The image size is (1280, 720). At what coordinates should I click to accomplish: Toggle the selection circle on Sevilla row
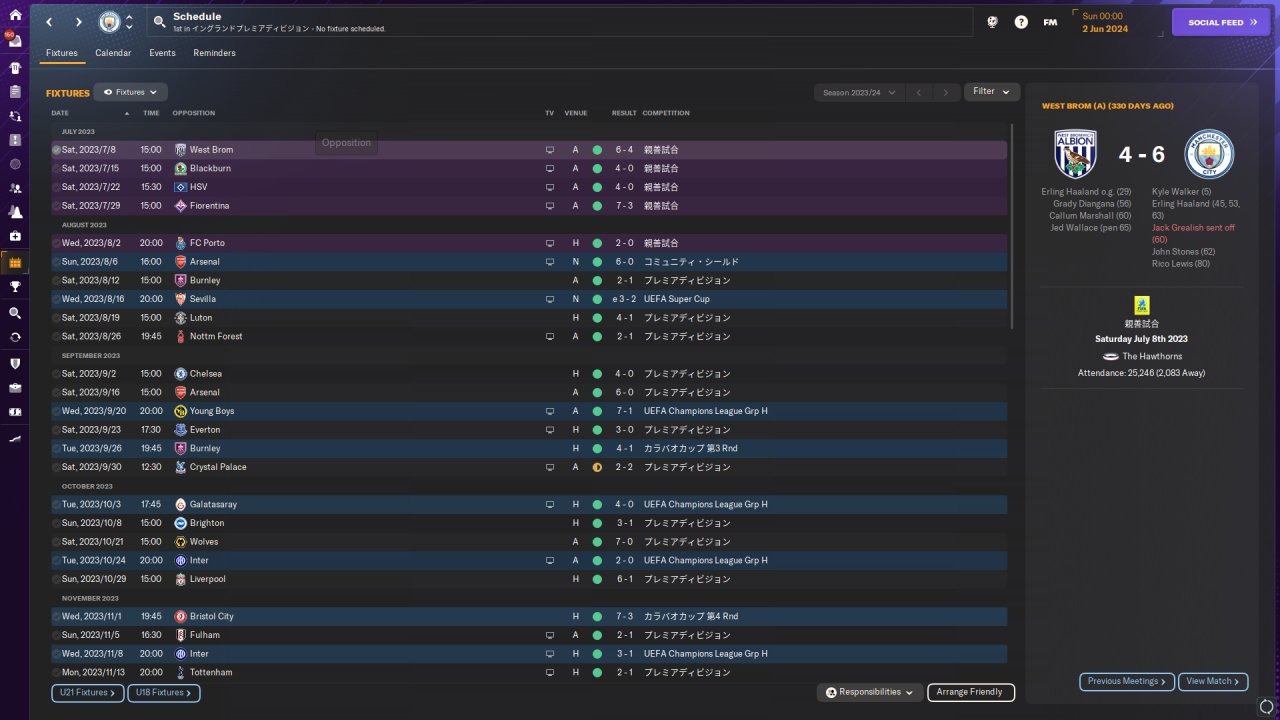(57, 299)
